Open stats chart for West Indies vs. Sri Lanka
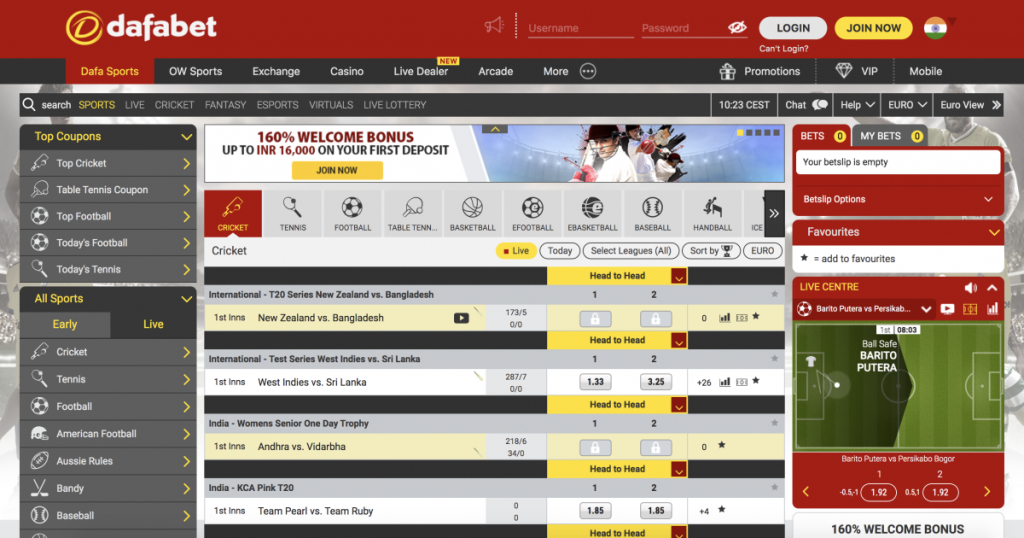The width and height of the screenshot is (1024, 538). pos(724,382)
